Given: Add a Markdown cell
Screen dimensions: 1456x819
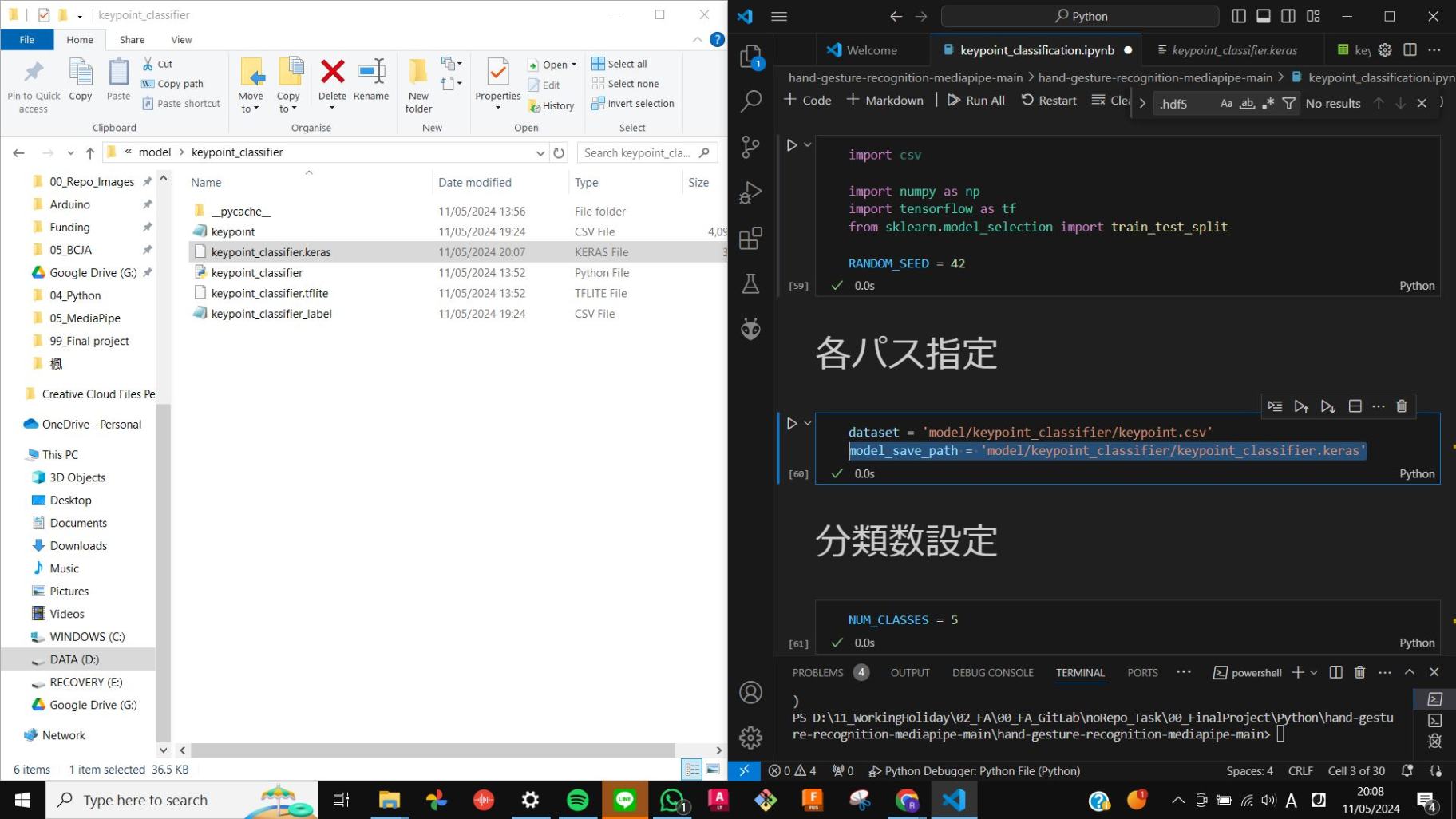Looking at the screenshot, I should pyautogui.click(x=884, y=100).
